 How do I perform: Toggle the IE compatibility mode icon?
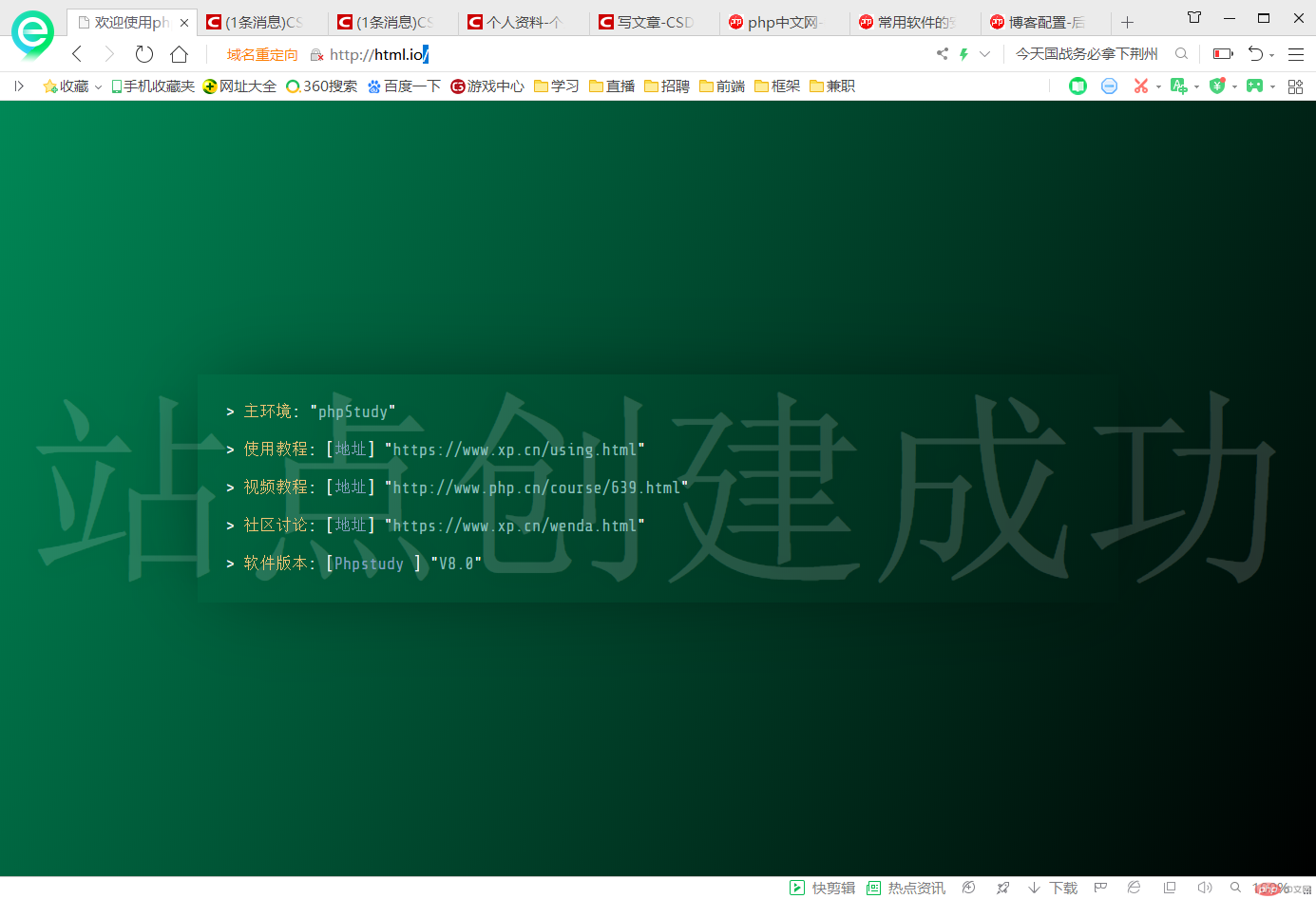1134,888
